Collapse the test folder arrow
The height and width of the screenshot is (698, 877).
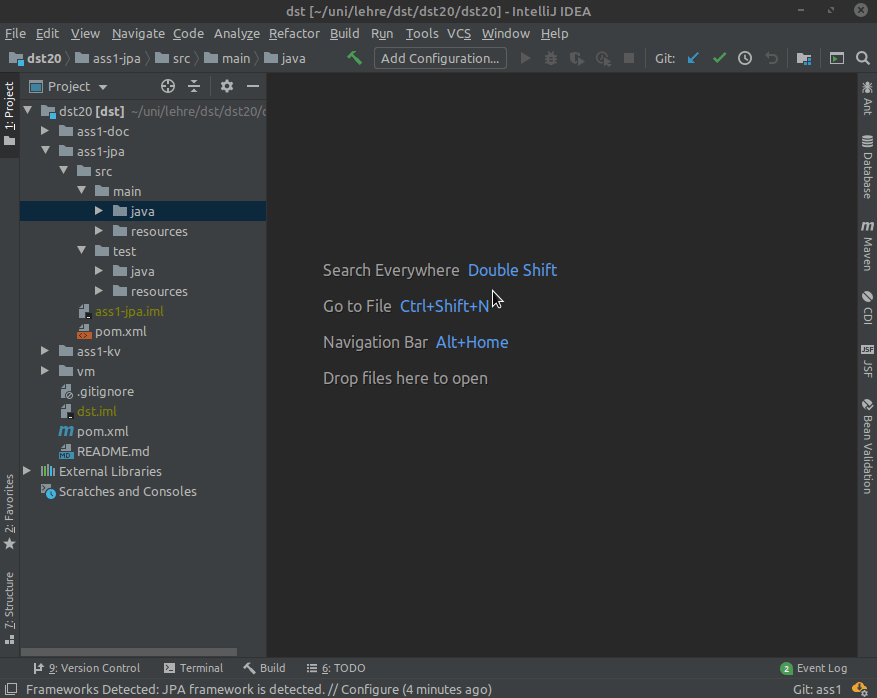pyautogui.click(x=81, y=251)
